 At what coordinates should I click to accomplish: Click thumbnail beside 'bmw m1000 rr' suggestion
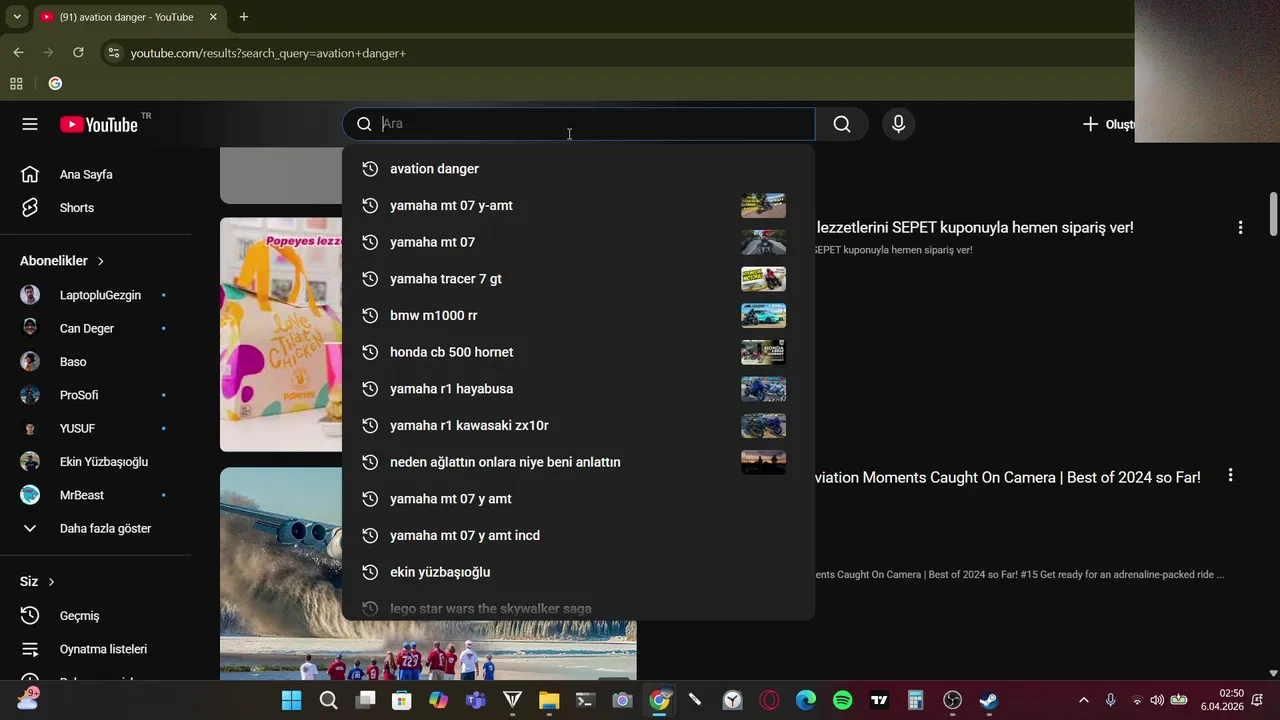[763, 315]
